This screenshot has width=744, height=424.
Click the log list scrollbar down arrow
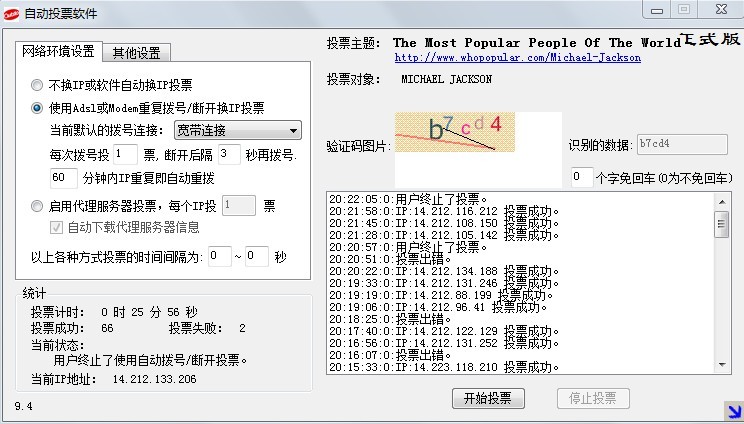(x=721, y=366)
